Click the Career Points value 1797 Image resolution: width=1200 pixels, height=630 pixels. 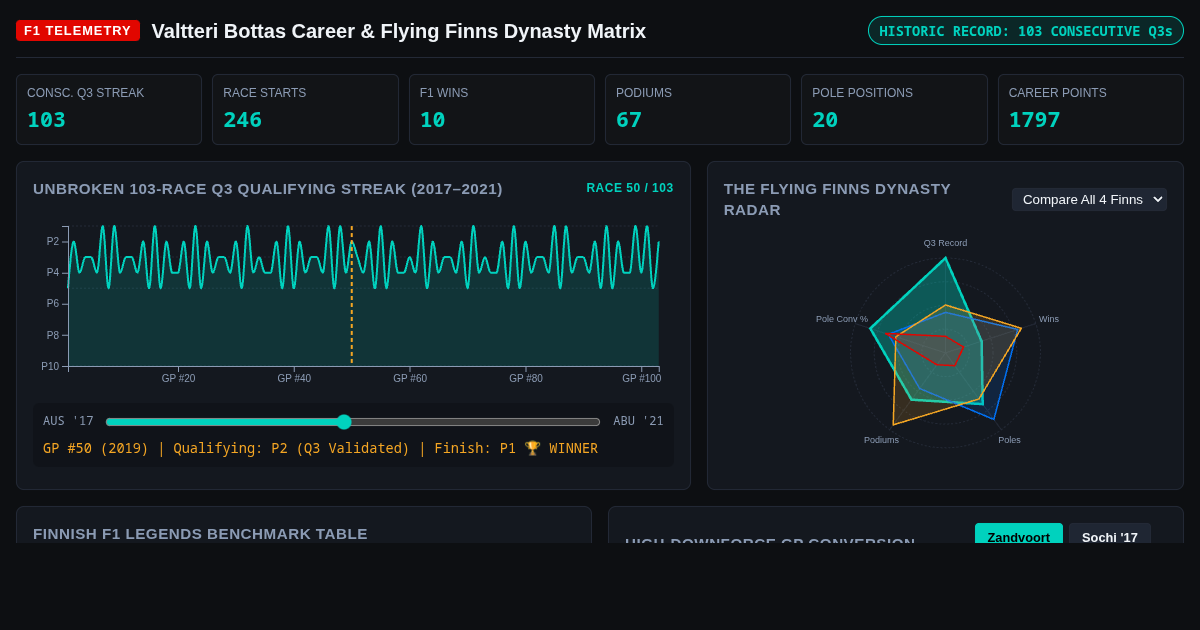click(x=1035, y=120)
